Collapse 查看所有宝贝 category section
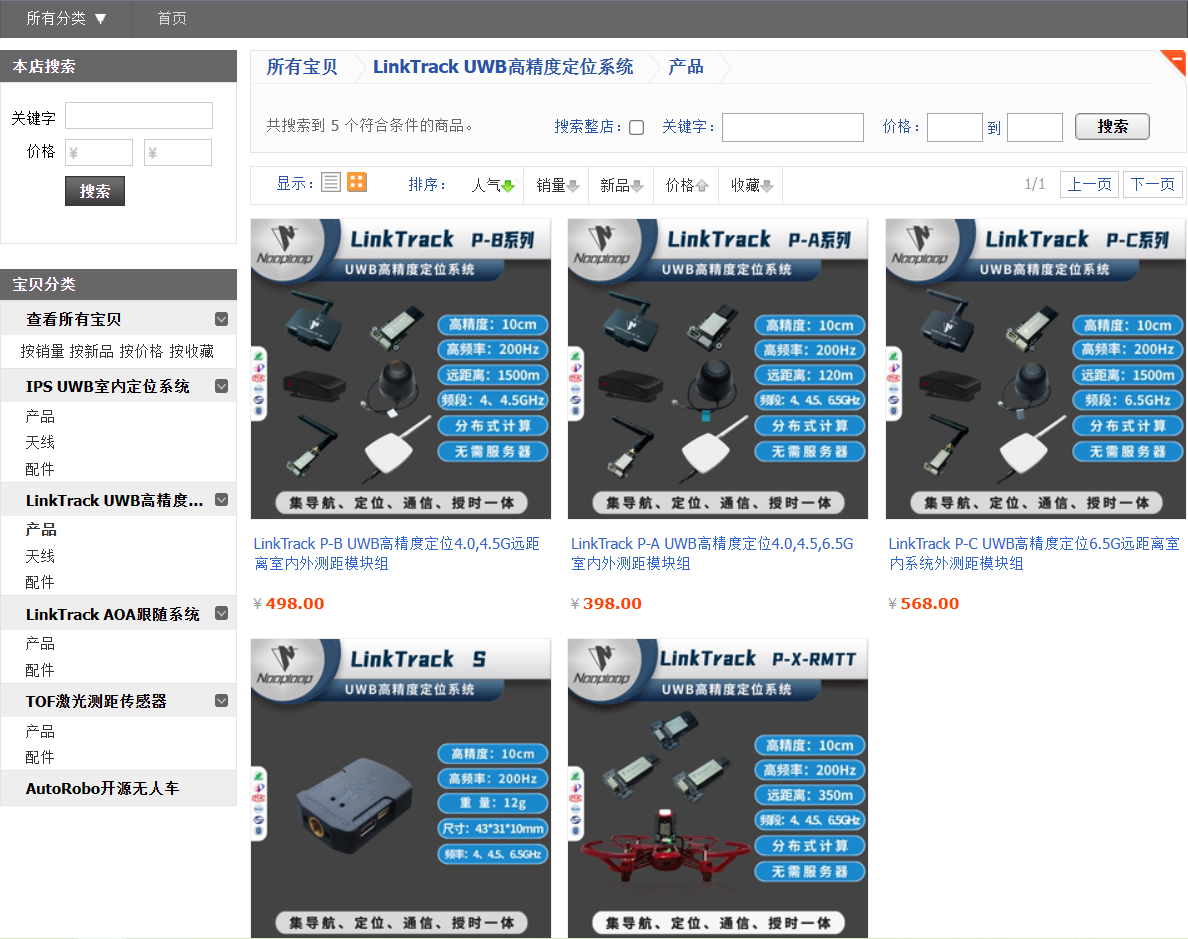 click(221, 319)
